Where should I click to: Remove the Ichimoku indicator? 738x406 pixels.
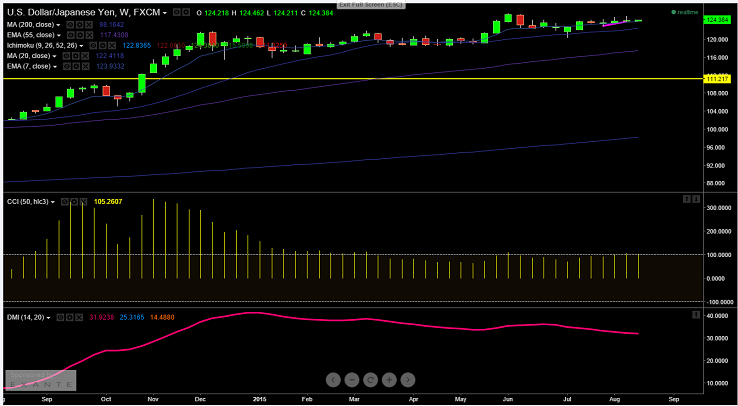click(112, 46)
